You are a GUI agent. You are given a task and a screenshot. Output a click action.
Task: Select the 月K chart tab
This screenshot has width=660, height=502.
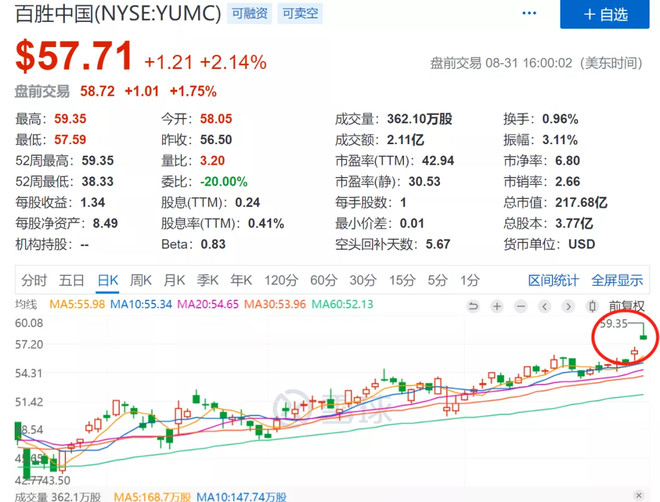pyautogui.click(x=174, y=280)
